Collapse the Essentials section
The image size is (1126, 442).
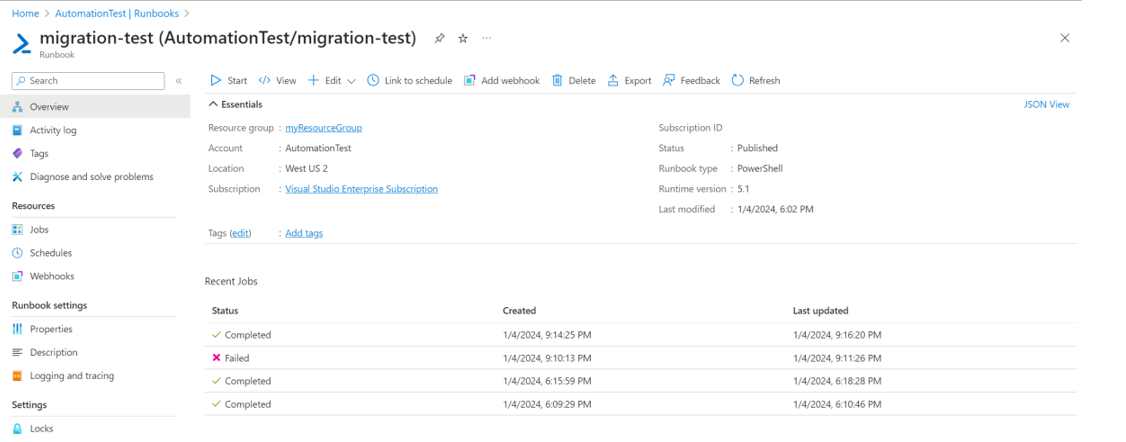point(213,104)
